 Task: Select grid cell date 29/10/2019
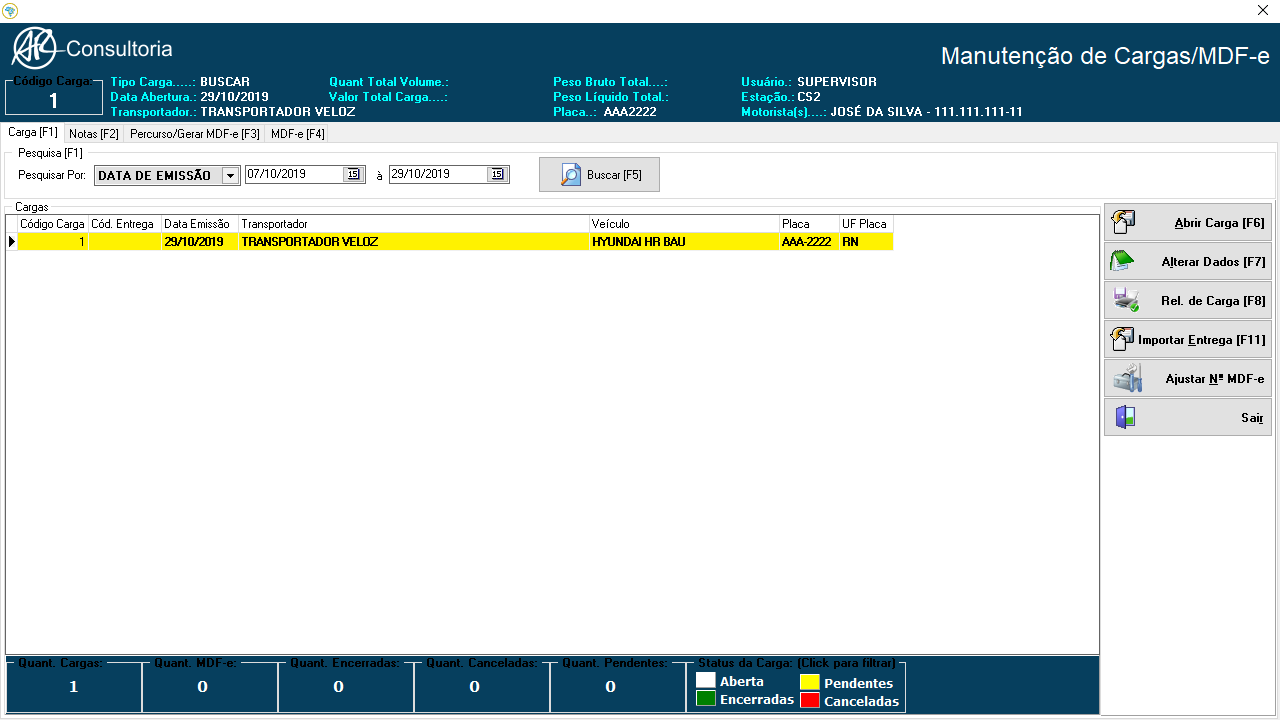(x=200, y=242)
